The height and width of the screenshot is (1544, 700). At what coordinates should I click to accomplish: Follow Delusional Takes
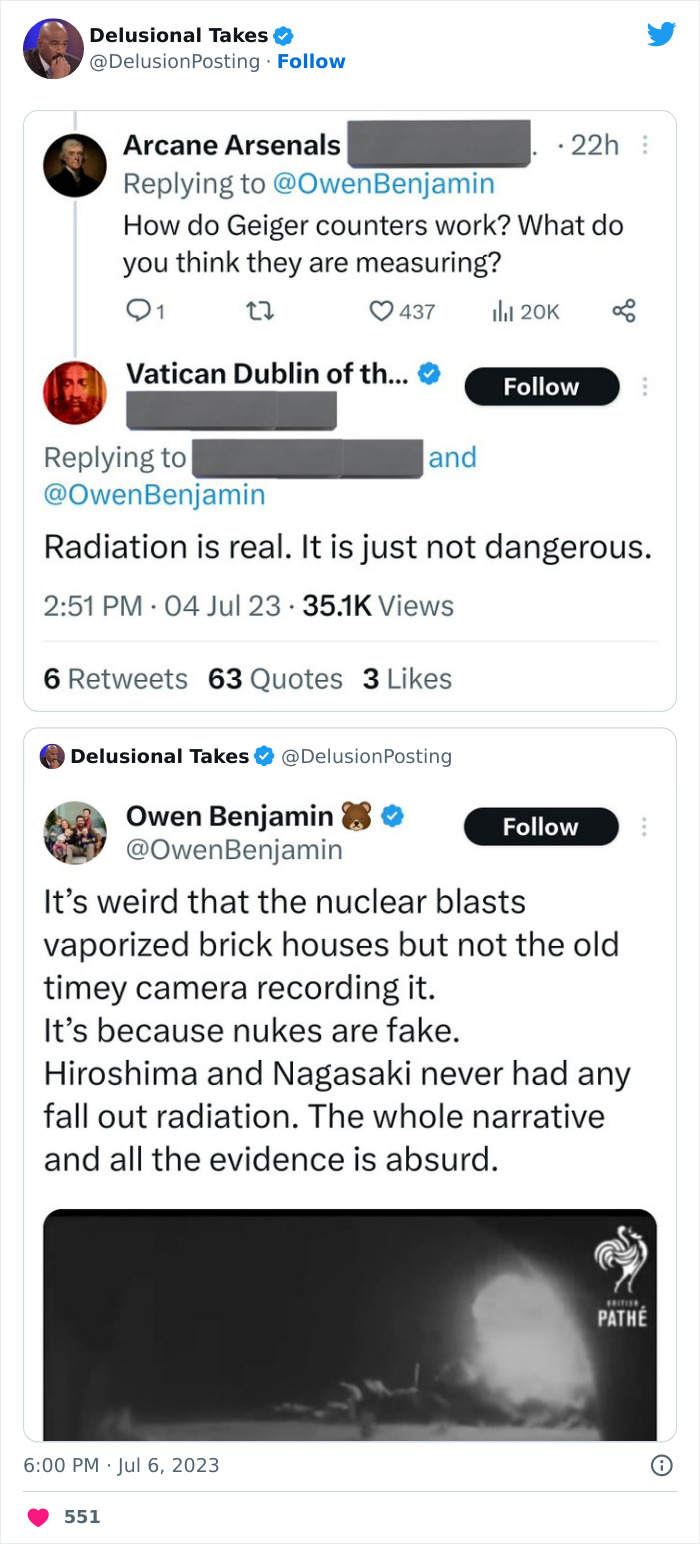point(311,61)
